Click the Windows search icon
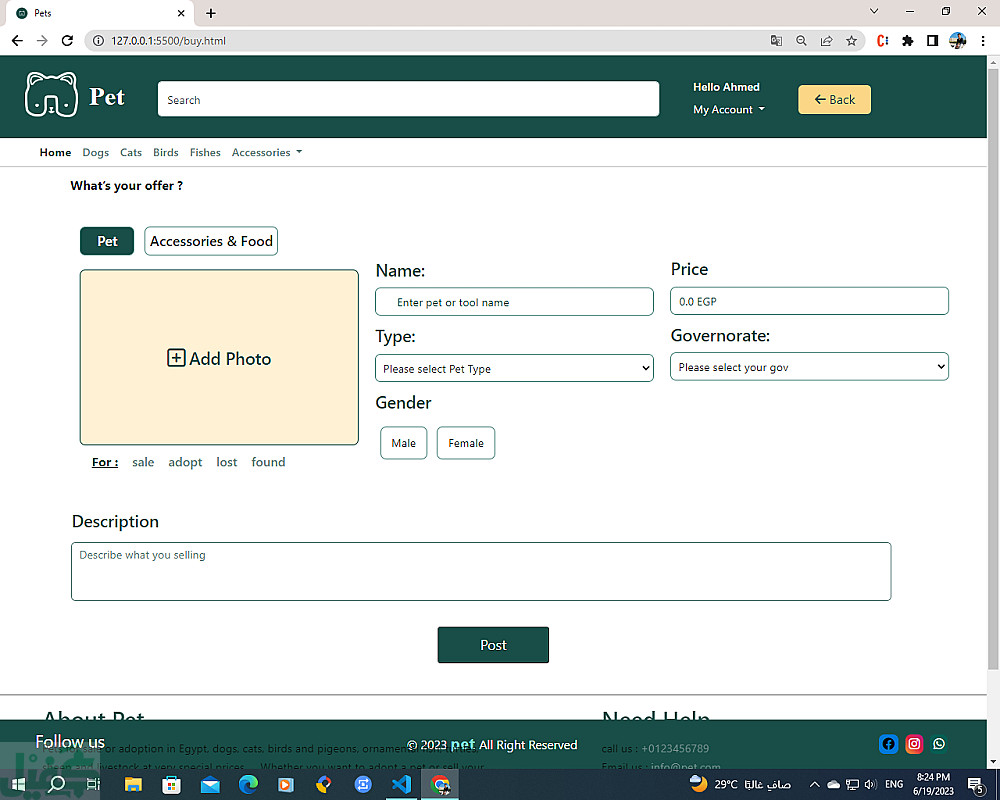Screen dimensions: 1000x800 click(57, 784)
